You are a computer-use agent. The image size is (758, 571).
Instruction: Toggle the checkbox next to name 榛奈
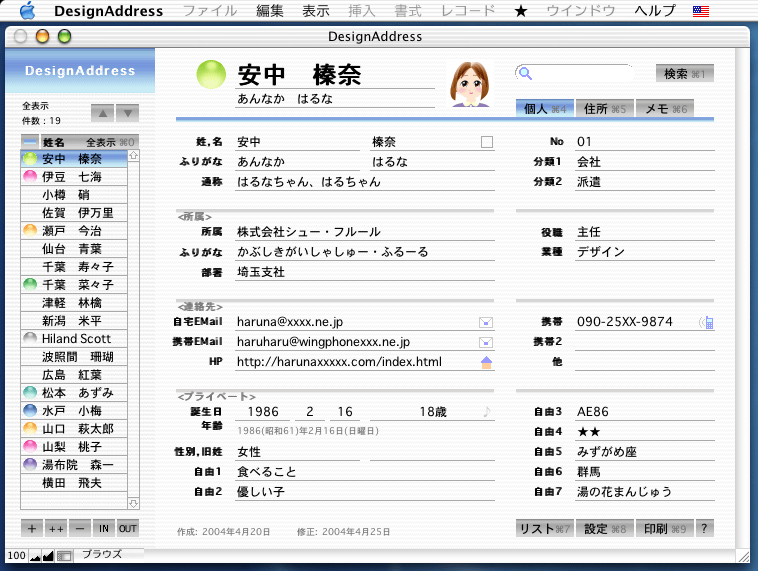(x=487, y=142)
